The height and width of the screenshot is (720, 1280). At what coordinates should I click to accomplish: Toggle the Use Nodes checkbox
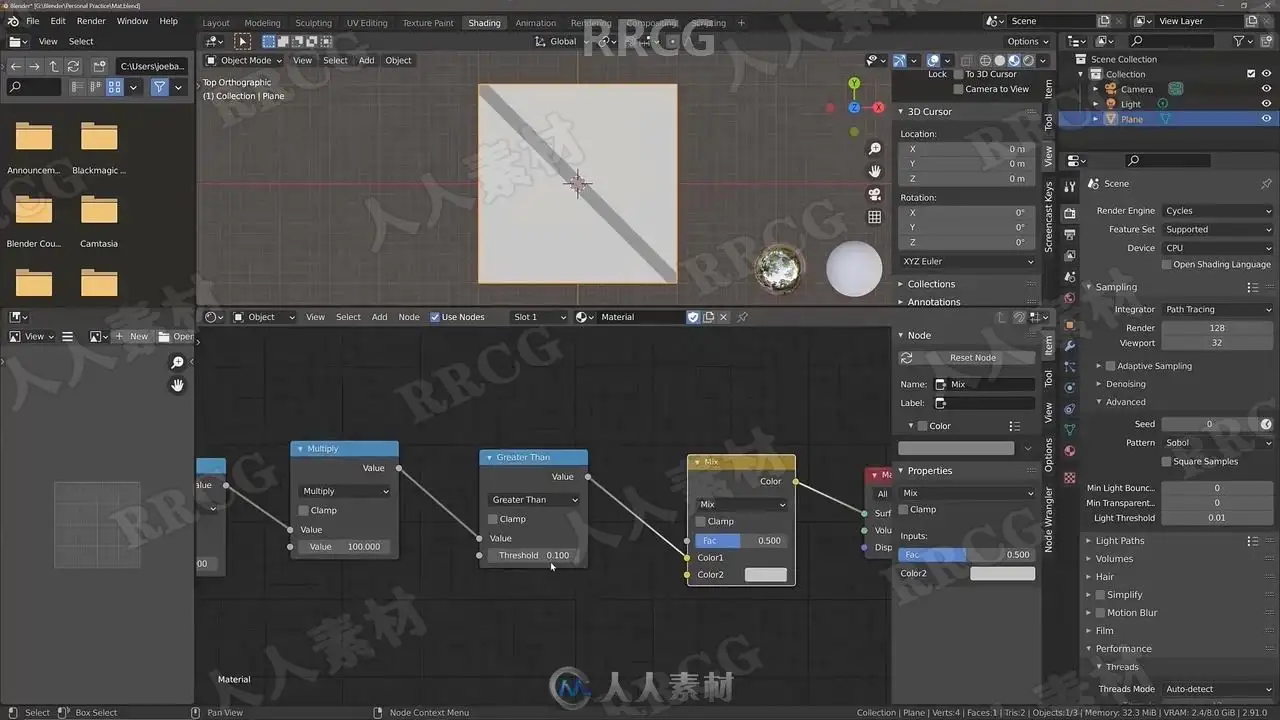[x=435, y=317]
